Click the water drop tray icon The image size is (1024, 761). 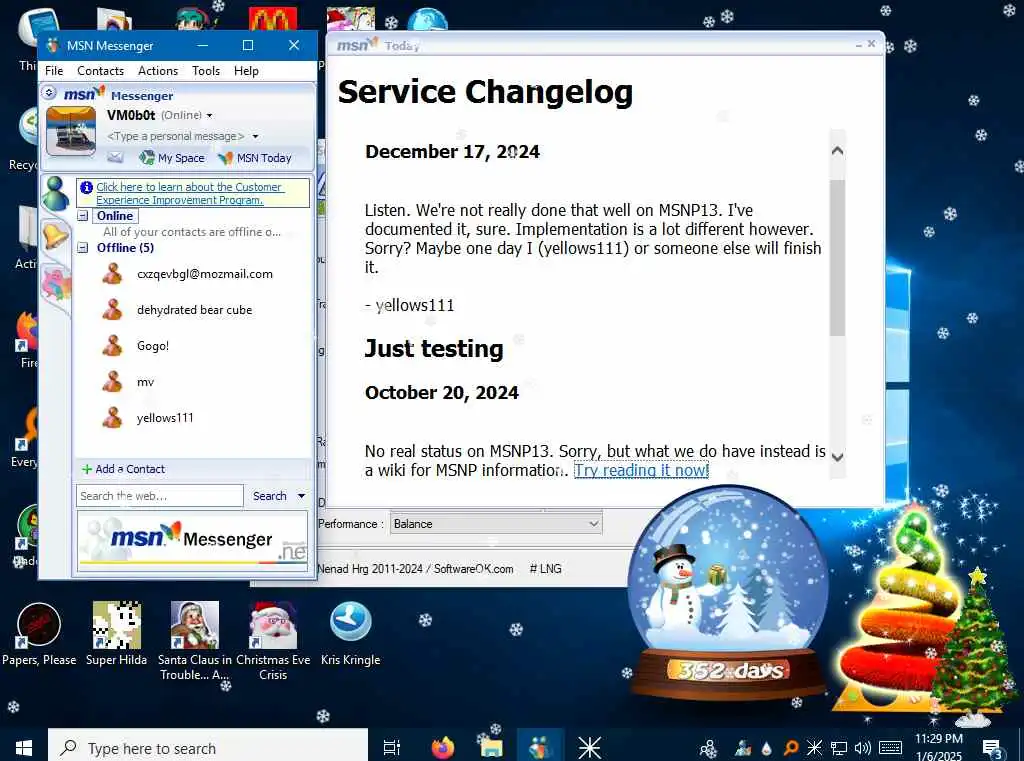coord(767,748)
